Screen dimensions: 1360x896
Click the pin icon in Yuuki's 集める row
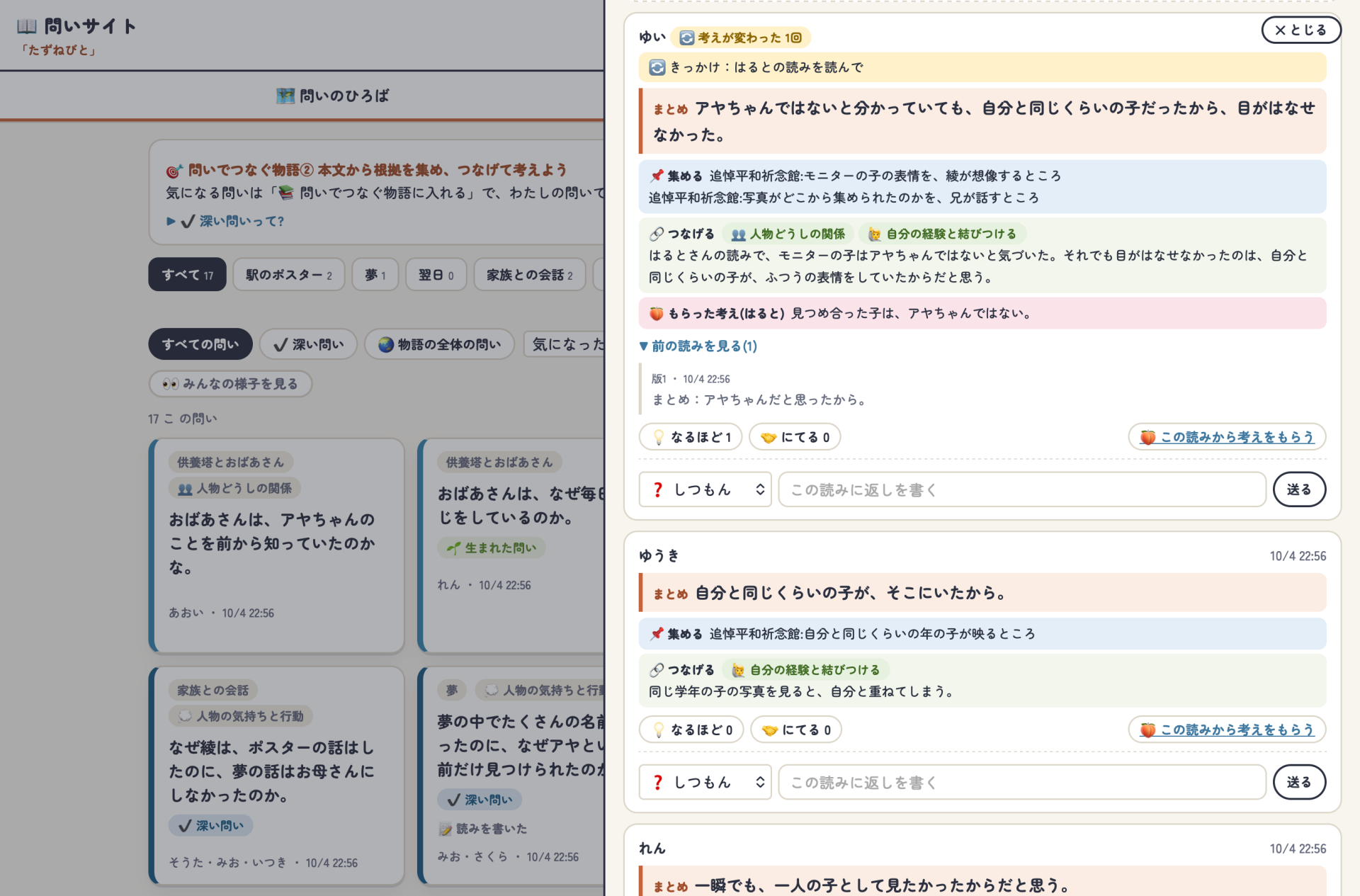[x=657, y=634]
